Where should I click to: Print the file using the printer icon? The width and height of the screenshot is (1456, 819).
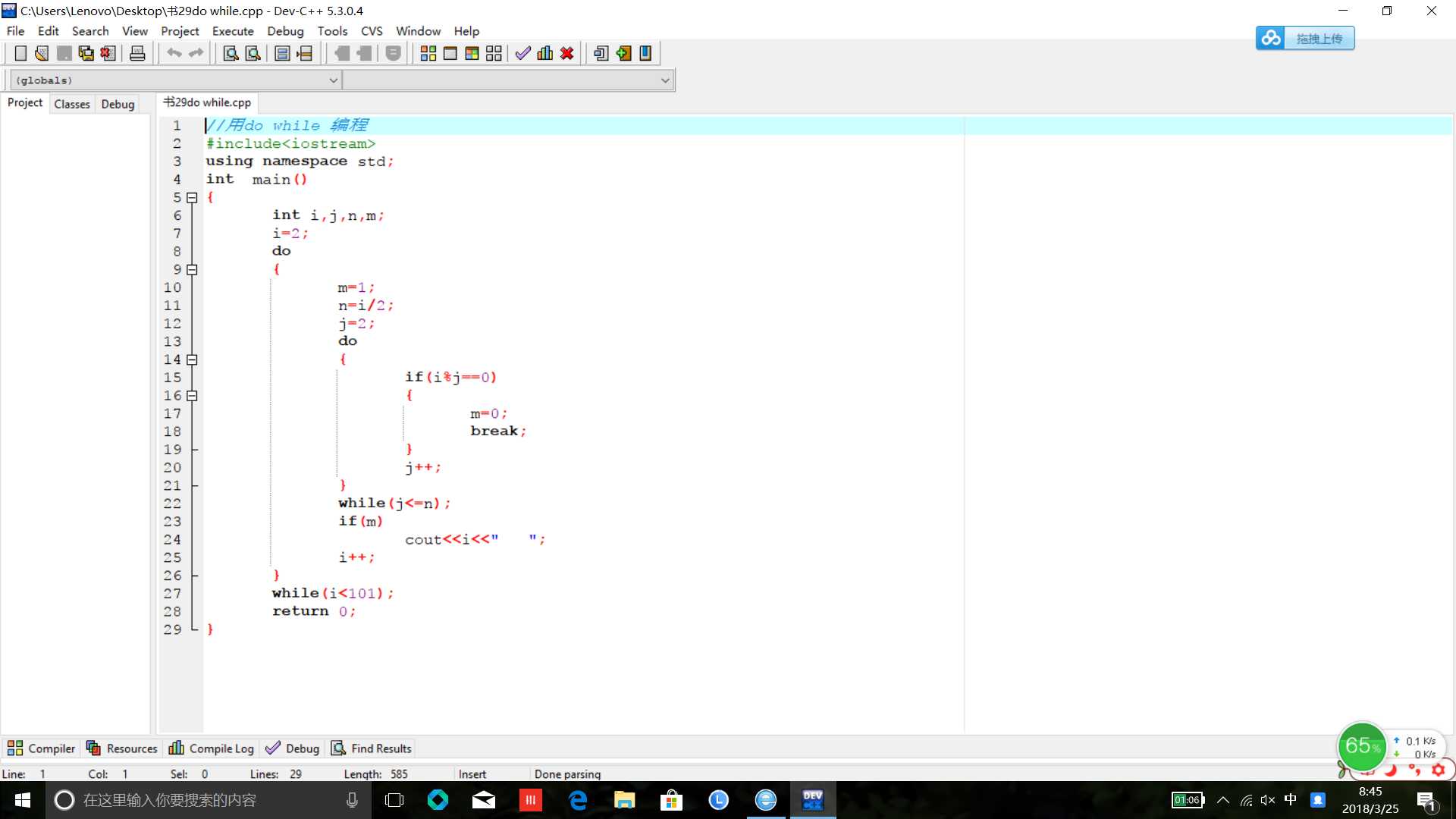tap(137, 53)
